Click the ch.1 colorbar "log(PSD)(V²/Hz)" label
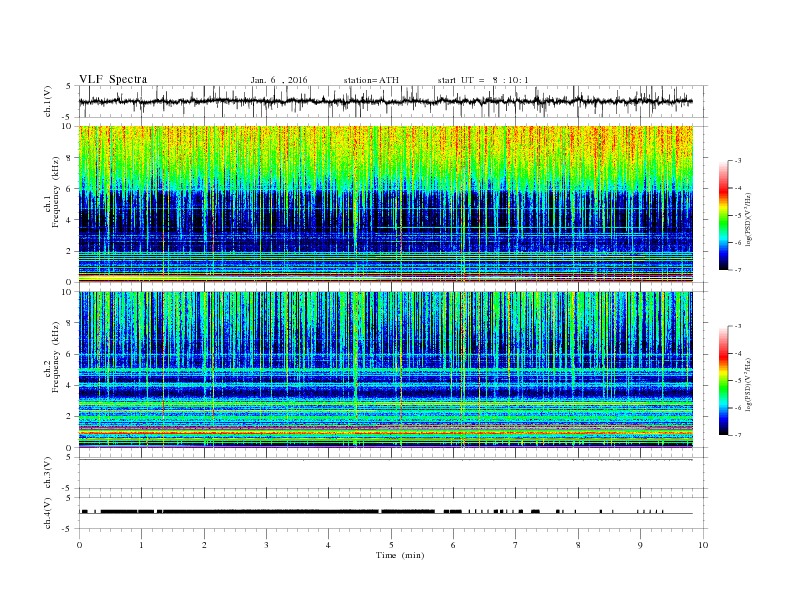The width and height of the screenshot is (792, 612). (747, 219)
